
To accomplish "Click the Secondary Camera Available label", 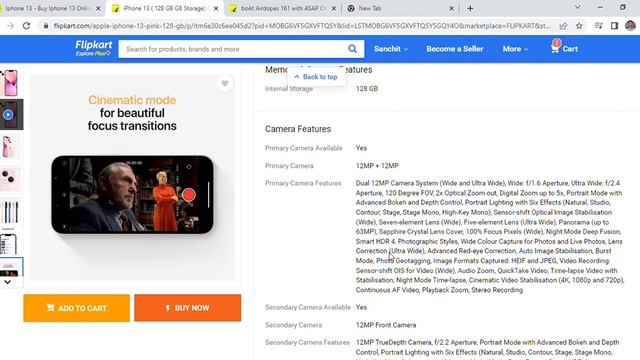I will click(308, 307).
